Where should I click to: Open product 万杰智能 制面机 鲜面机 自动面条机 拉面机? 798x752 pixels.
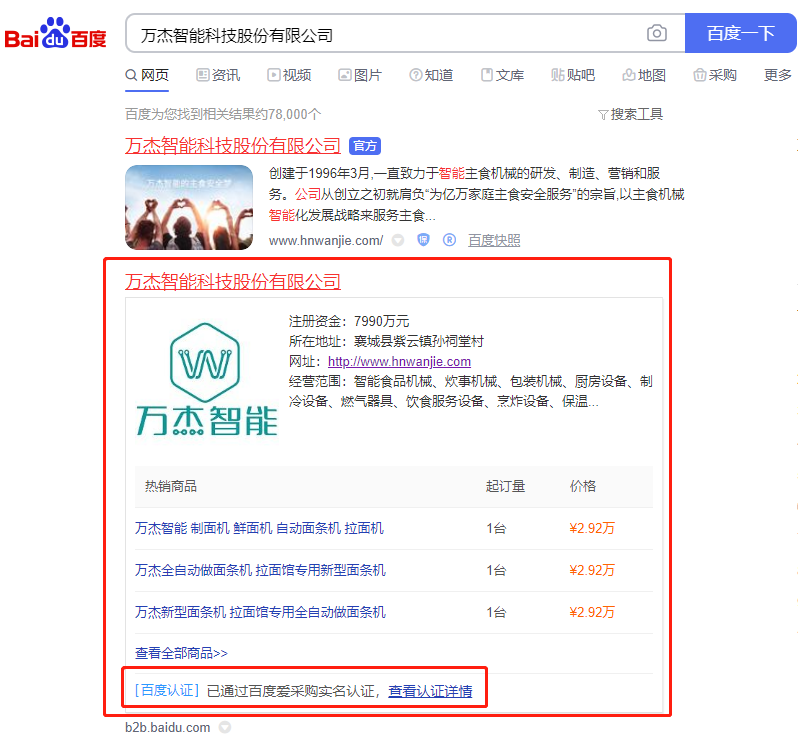tap(259, 528)
